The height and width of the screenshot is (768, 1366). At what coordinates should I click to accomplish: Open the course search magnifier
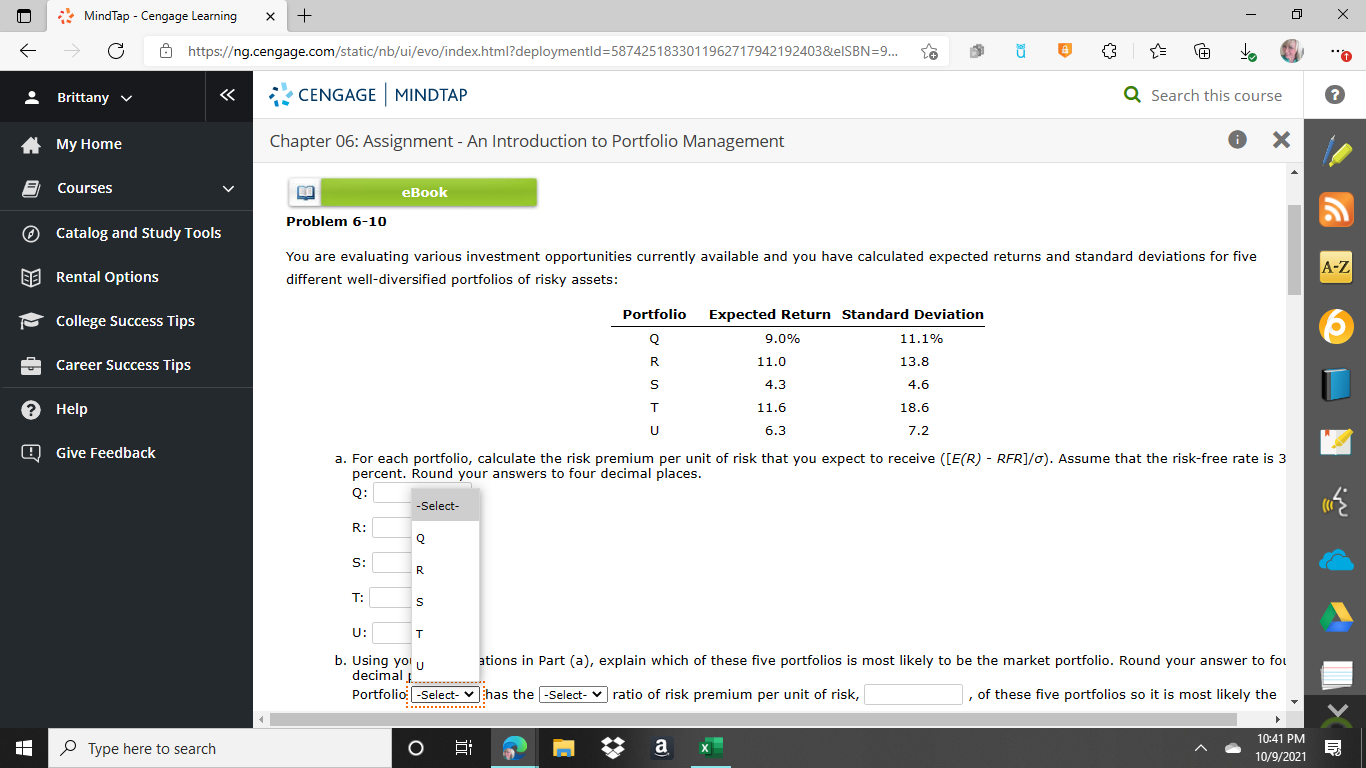point(1131,95)
